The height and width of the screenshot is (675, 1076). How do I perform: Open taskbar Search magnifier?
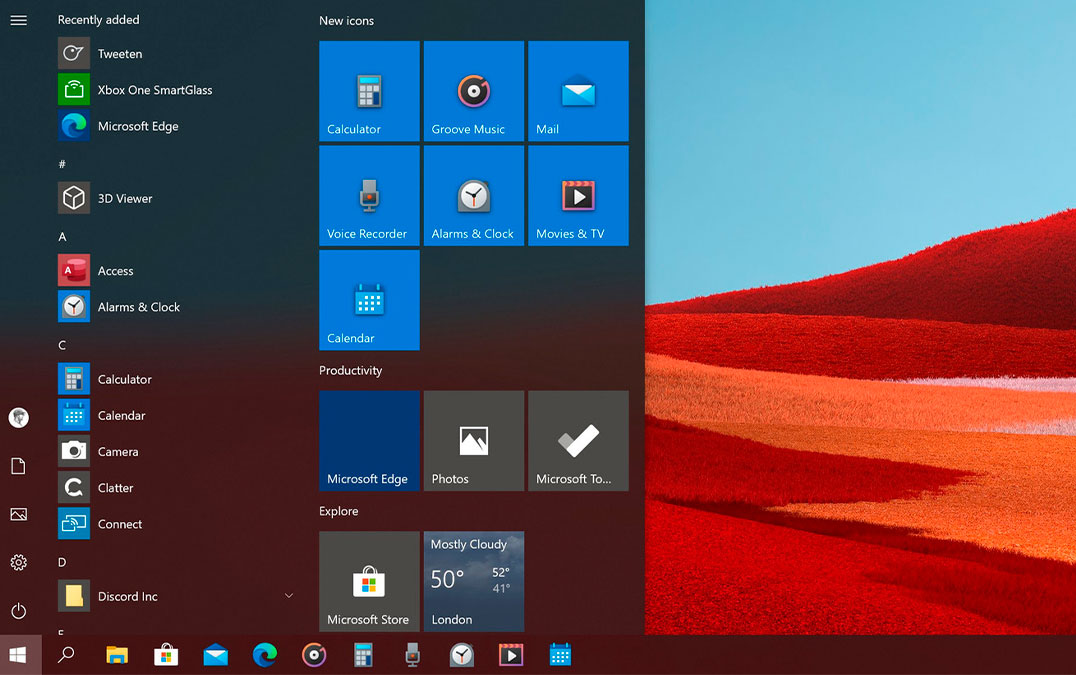(66, 655)
